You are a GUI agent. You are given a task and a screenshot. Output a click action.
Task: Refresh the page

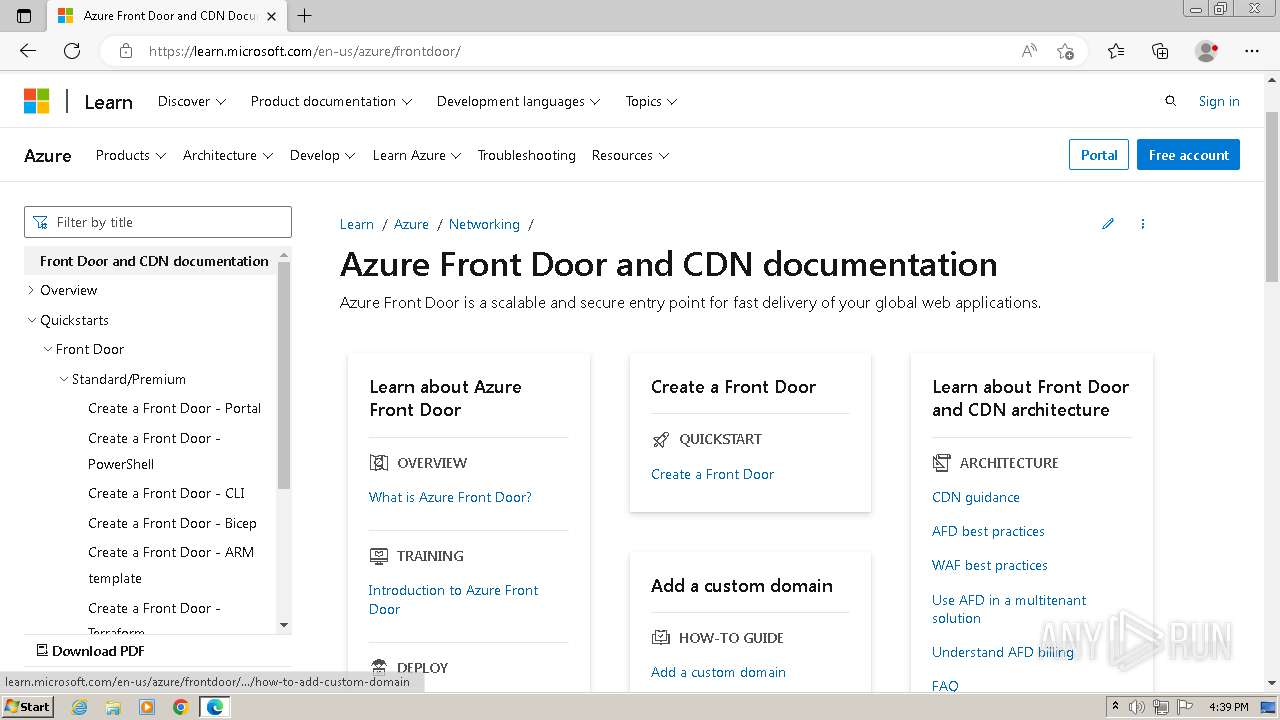pyautogui.click(x=72, y=51)
